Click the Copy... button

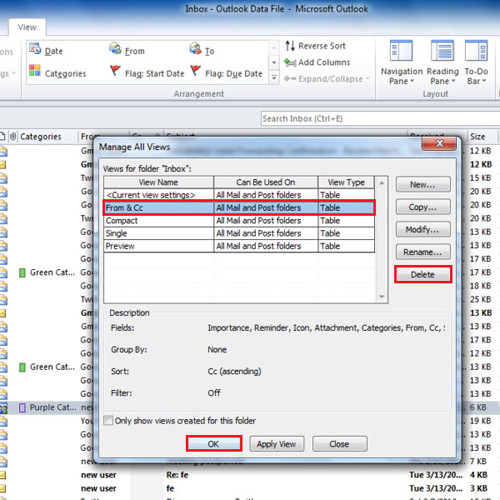coord(423,207)
